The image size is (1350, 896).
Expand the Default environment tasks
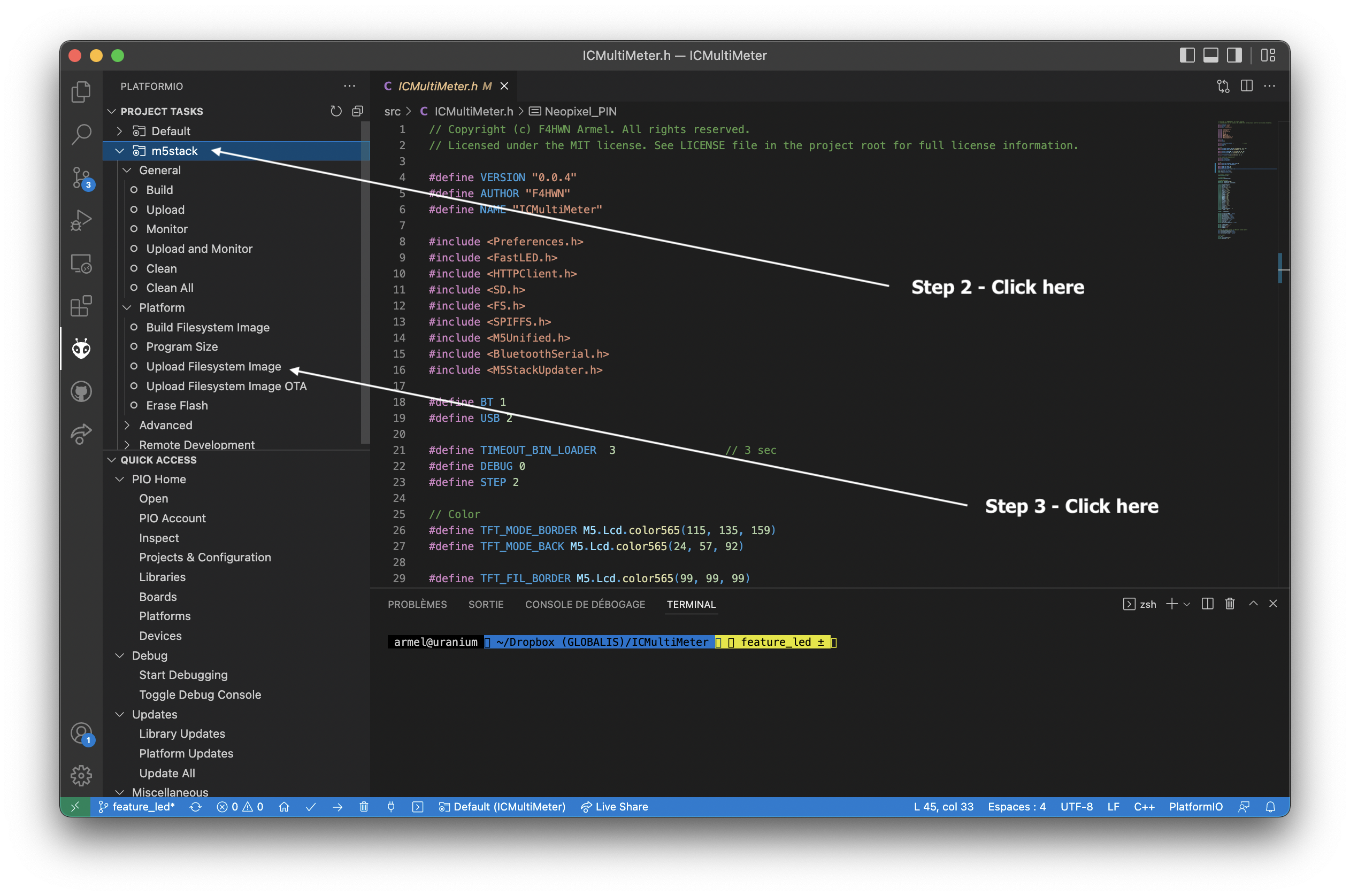point(119,131)
